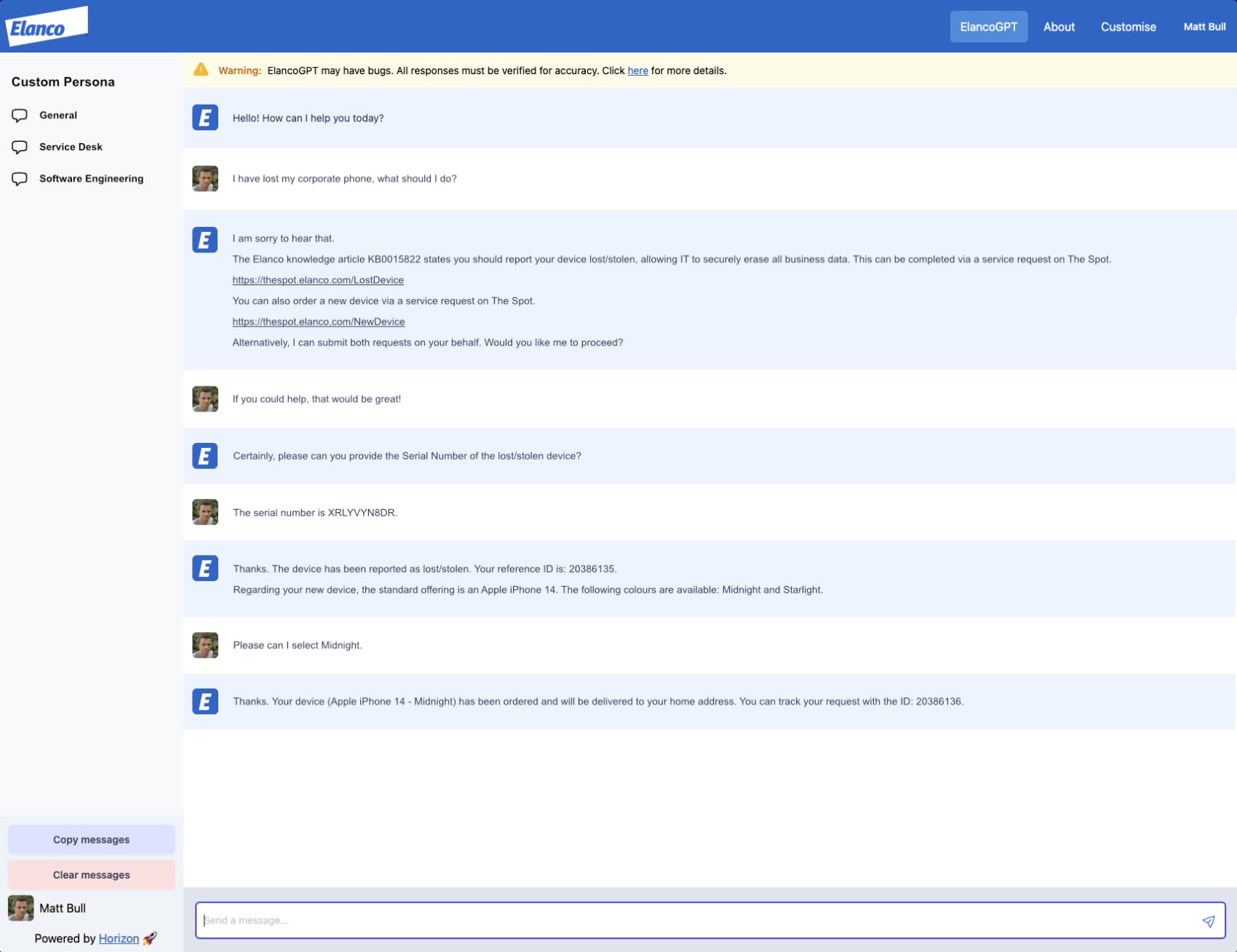Click the text 'The serial number is XRLYVYN8DR.'
1237x952 pixels.
[315, 513]
